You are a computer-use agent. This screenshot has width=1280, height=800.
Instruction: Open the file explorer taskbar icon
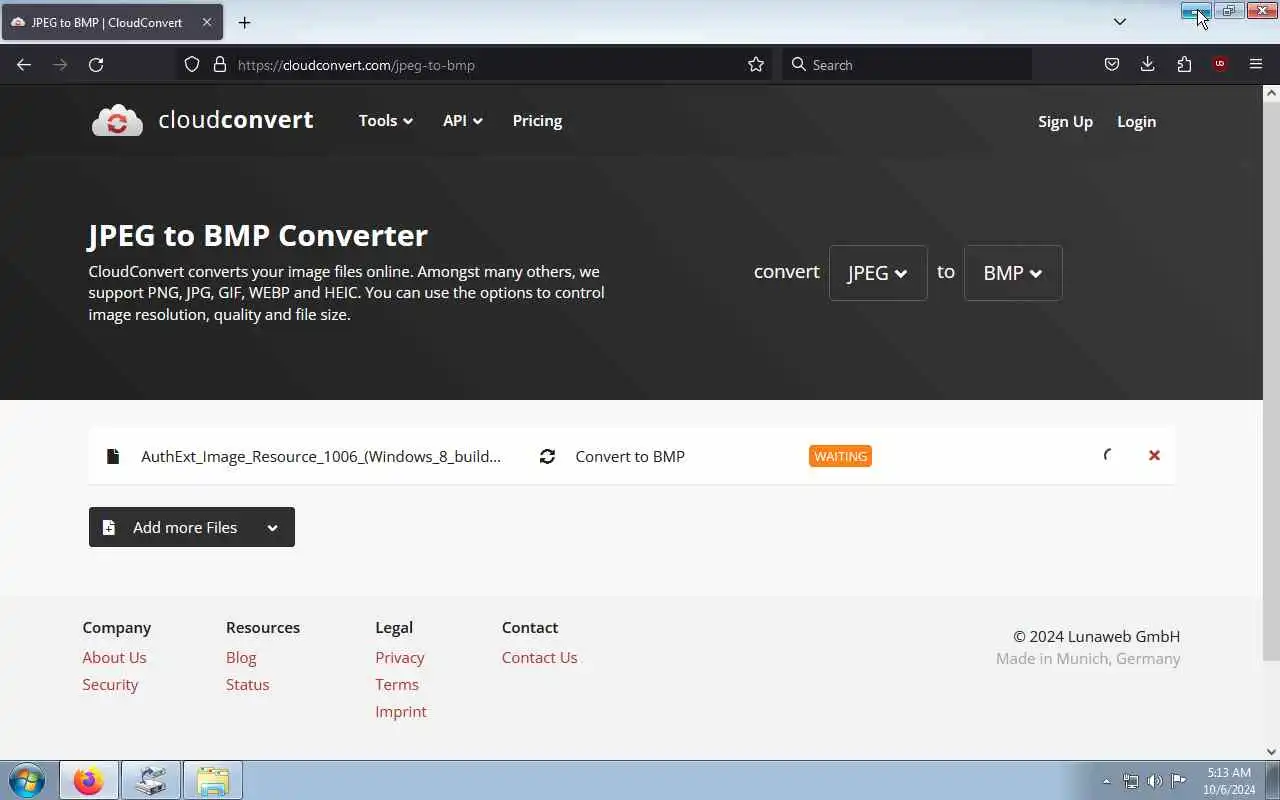pos(212,780)
